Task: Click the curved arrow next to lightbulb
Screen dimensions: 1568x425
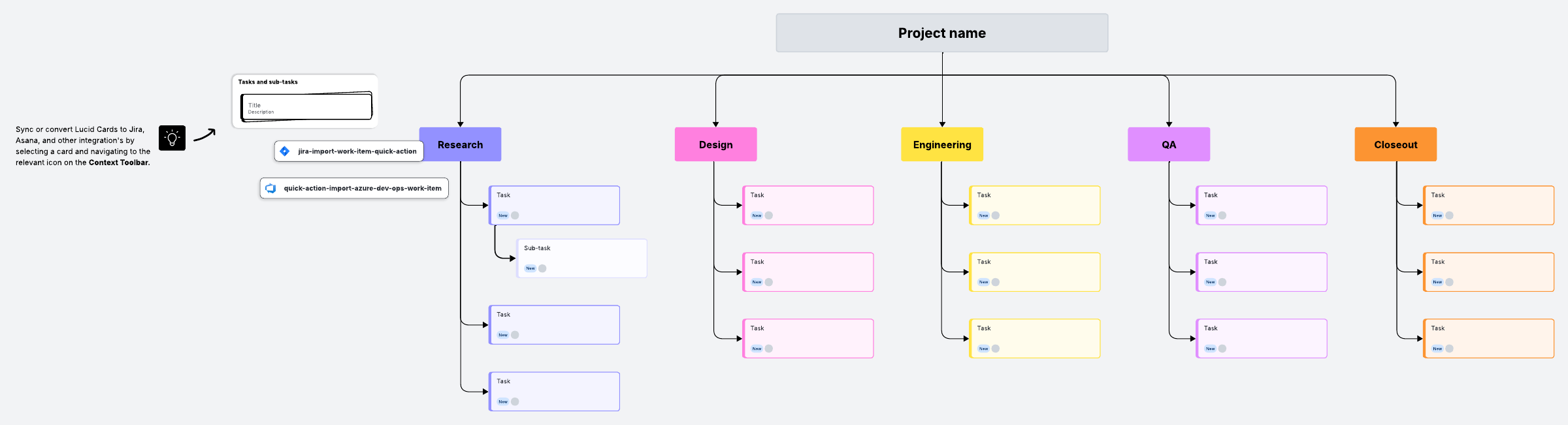Action: (204, 135)
